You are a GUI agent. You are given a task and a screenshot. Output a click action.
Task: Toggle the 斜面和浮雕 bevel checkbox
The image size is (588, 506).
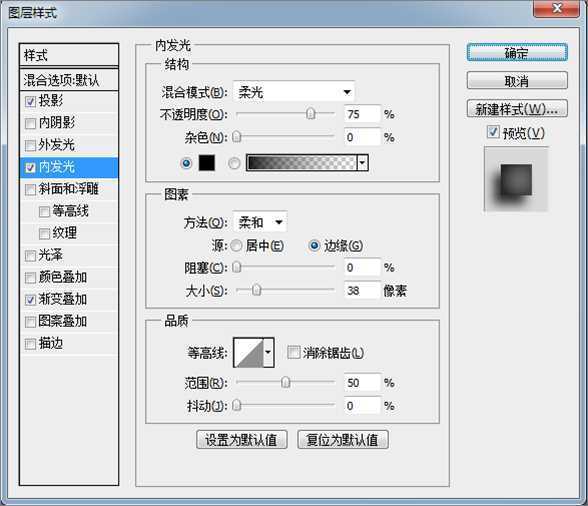30,189
